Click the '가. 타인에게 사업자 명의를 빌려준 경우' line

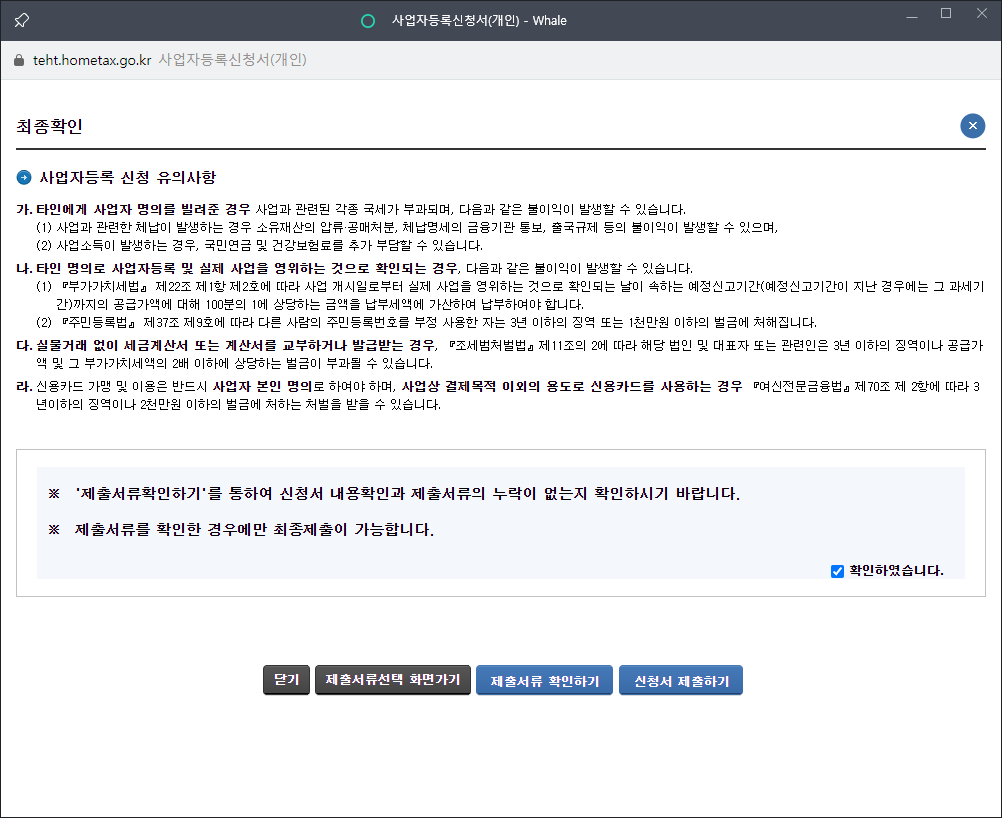(351, 210)
